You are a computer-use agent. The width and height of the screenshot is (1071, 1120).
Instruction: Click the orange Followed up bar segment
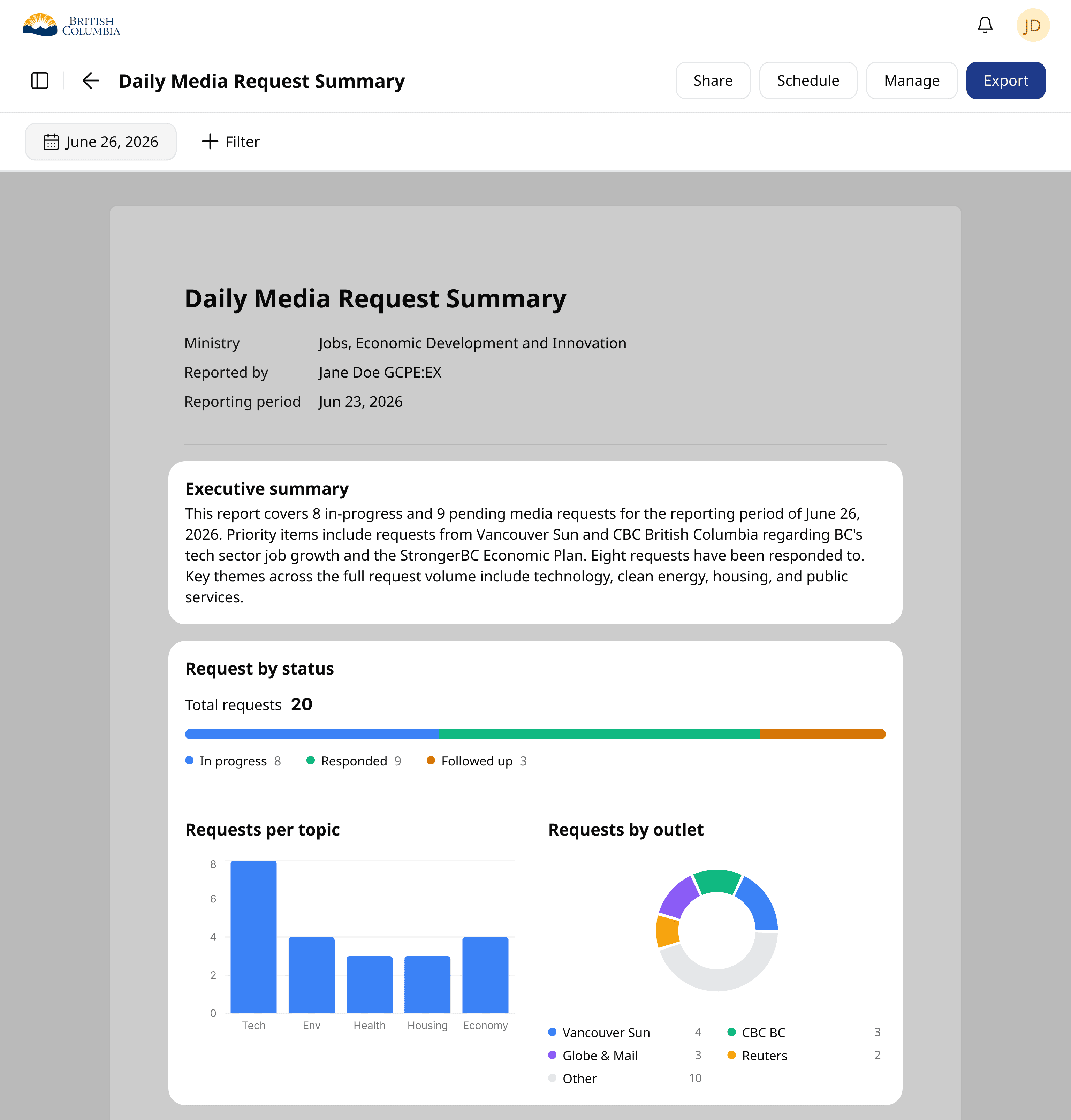823,734
